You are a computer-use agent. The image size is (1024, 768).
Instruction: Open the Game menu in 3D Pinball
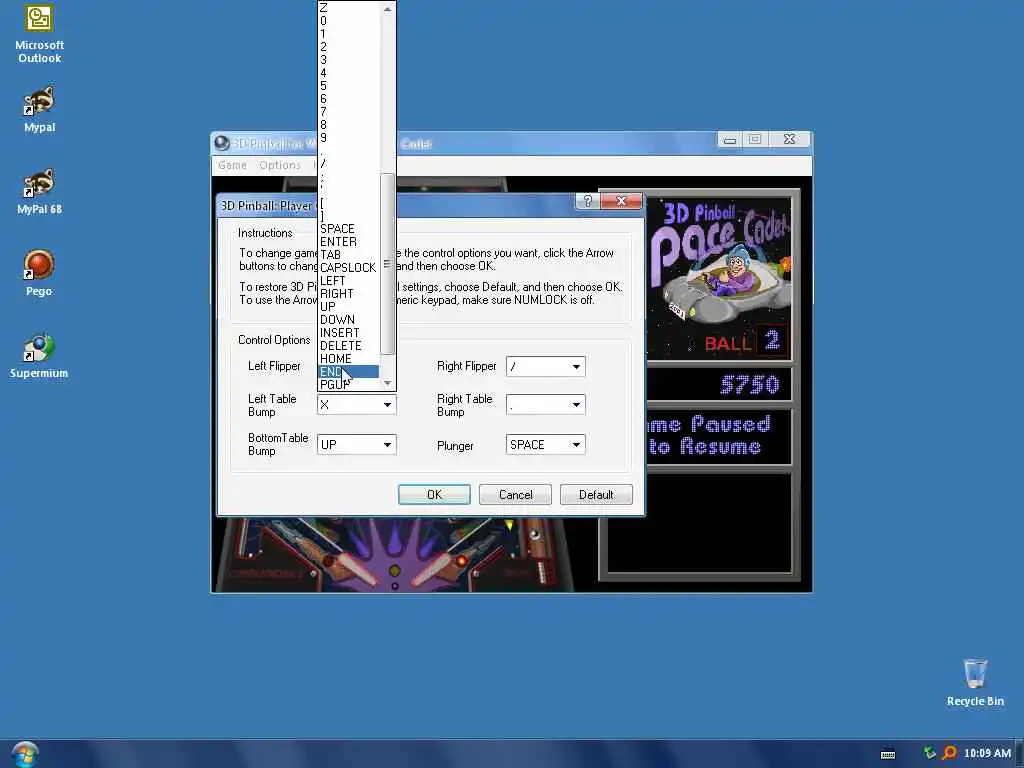click(232, 165)
